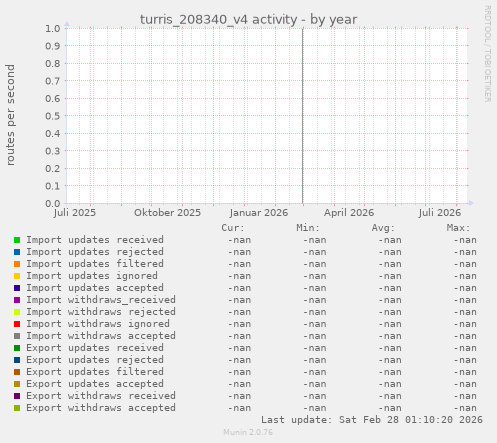Screen dimensions: 497x443
Task: Click the 'Cur:' column header
Action: point(233,228)
